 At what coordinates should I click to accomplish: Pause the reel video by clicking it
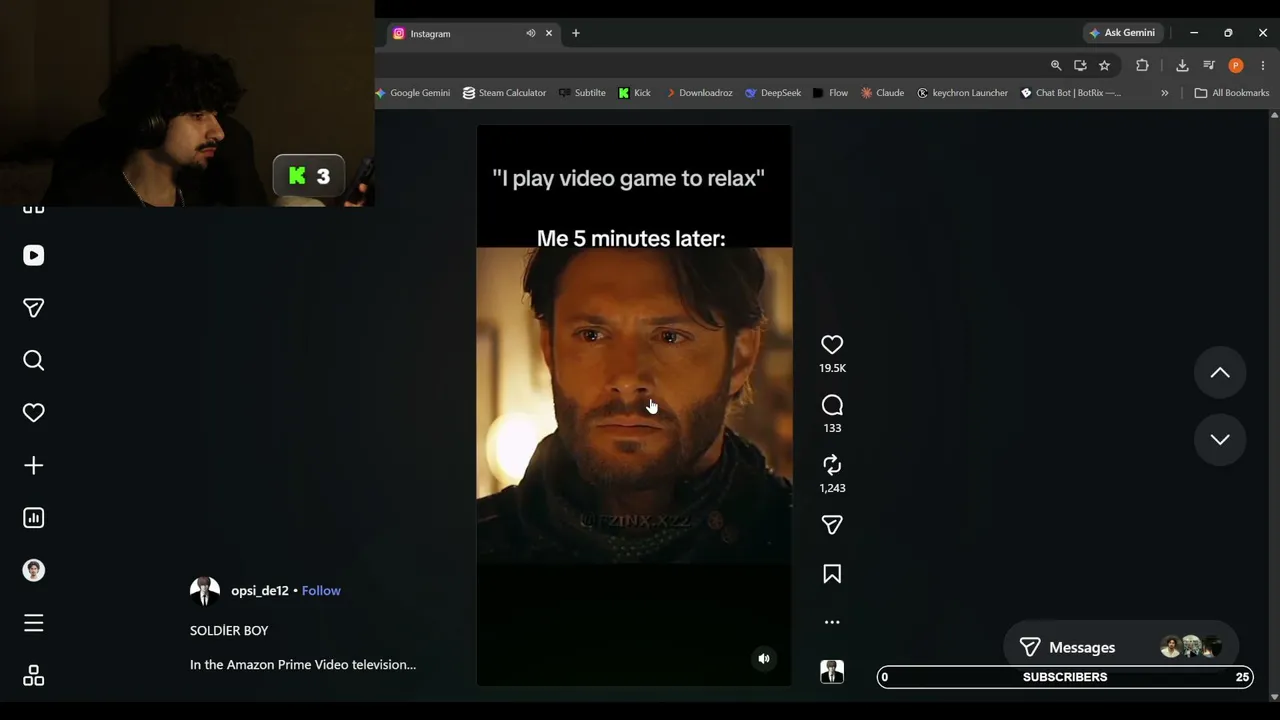click(x=634, y=405)
